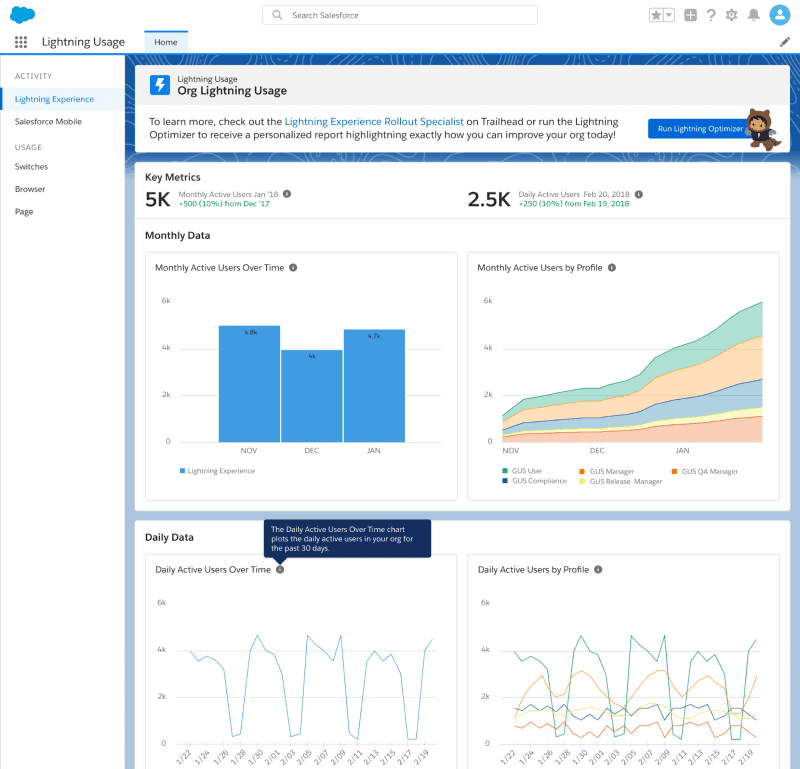800x769 pixels.
Task: Click the Daily Active Users tooltip popup
Action: tap(347, 538)
